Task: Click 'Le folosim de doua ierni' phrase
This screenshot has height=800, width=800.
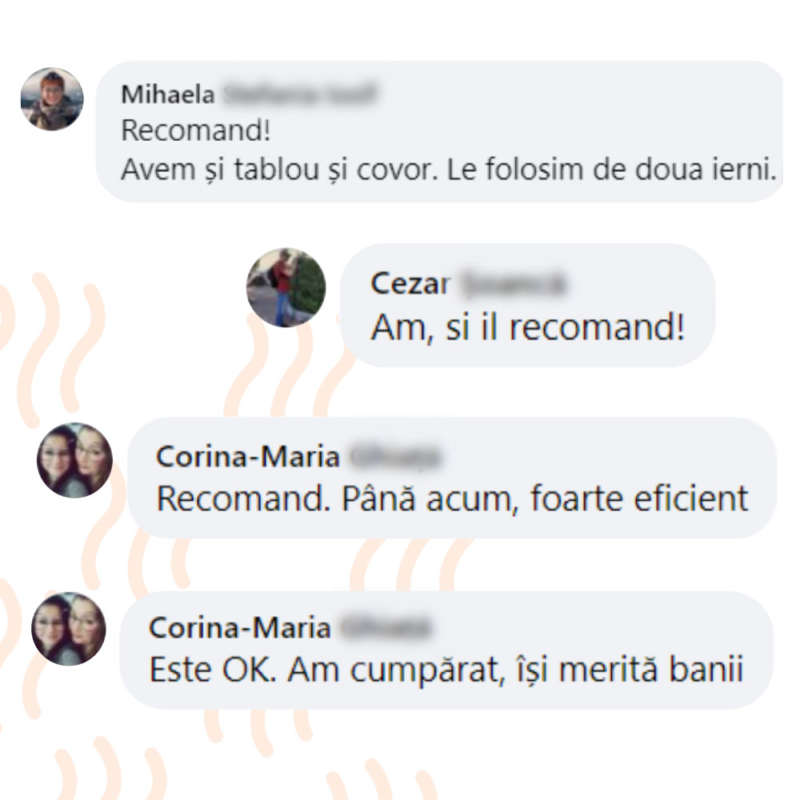Action: (611, 169)
